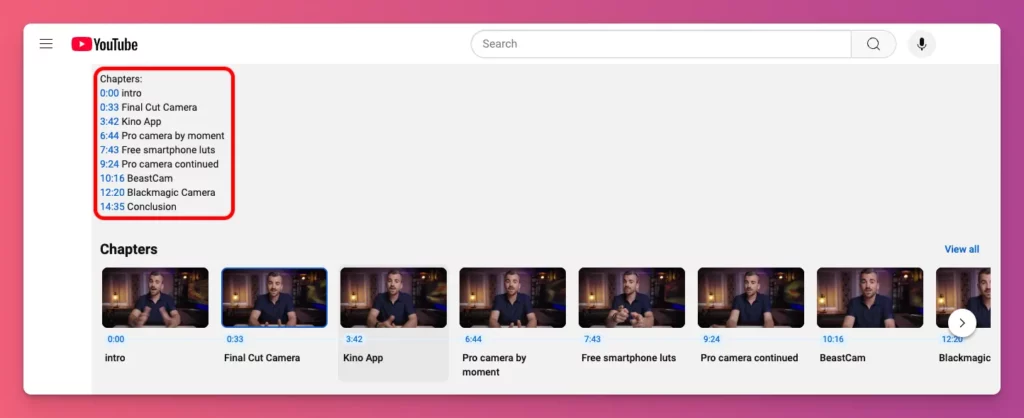1024x418 pixels.
Task: Select the intro chapter thumbnail
Action: (155, 297)
